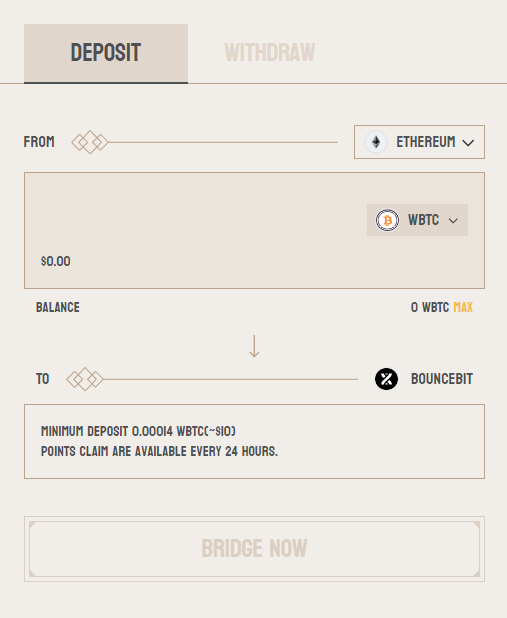Click the Ethereum logo icon
507x618 pixels.
[376, 142]
